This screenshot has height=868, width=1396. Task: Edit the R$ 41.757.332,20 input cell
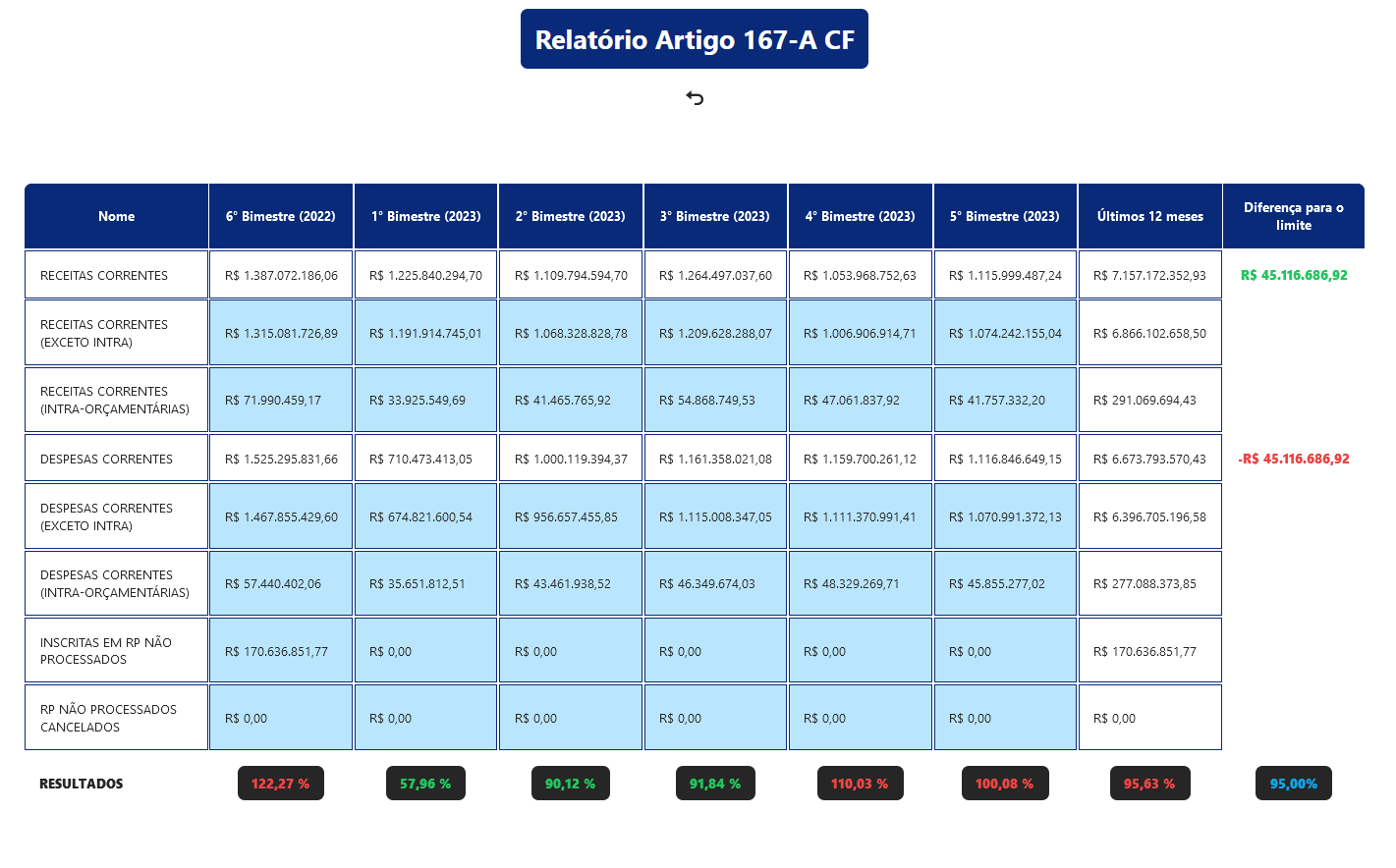click(1005, 400)
